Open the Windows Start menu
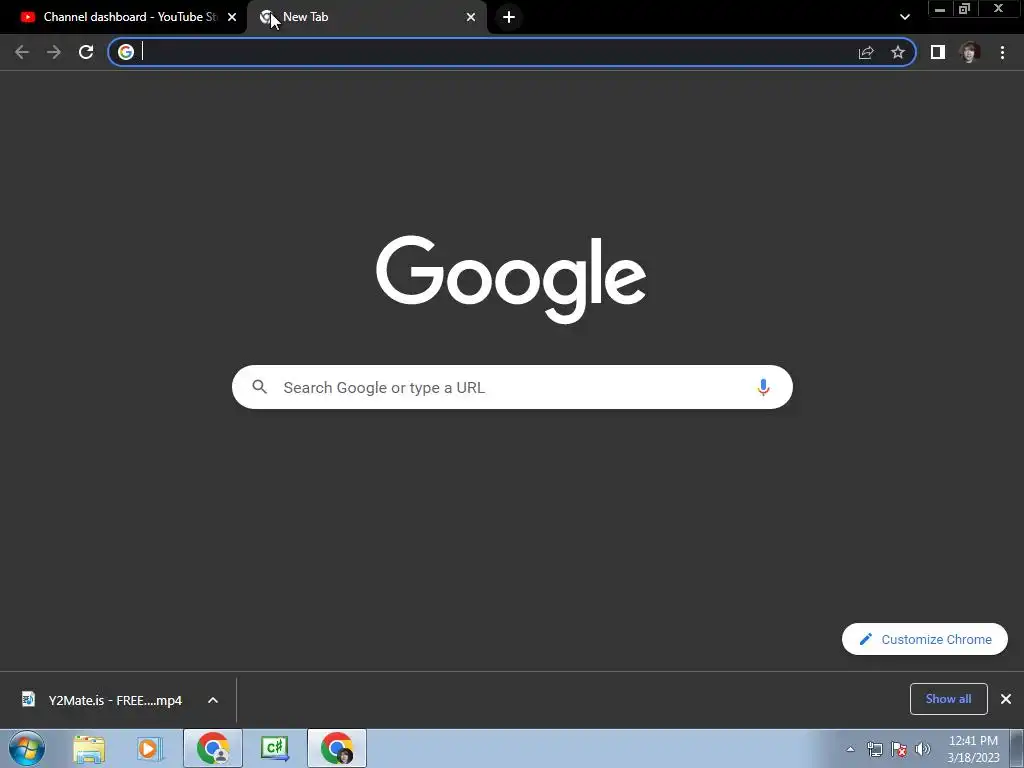This screenshot has height=768, width=1024. click(27, 748)
